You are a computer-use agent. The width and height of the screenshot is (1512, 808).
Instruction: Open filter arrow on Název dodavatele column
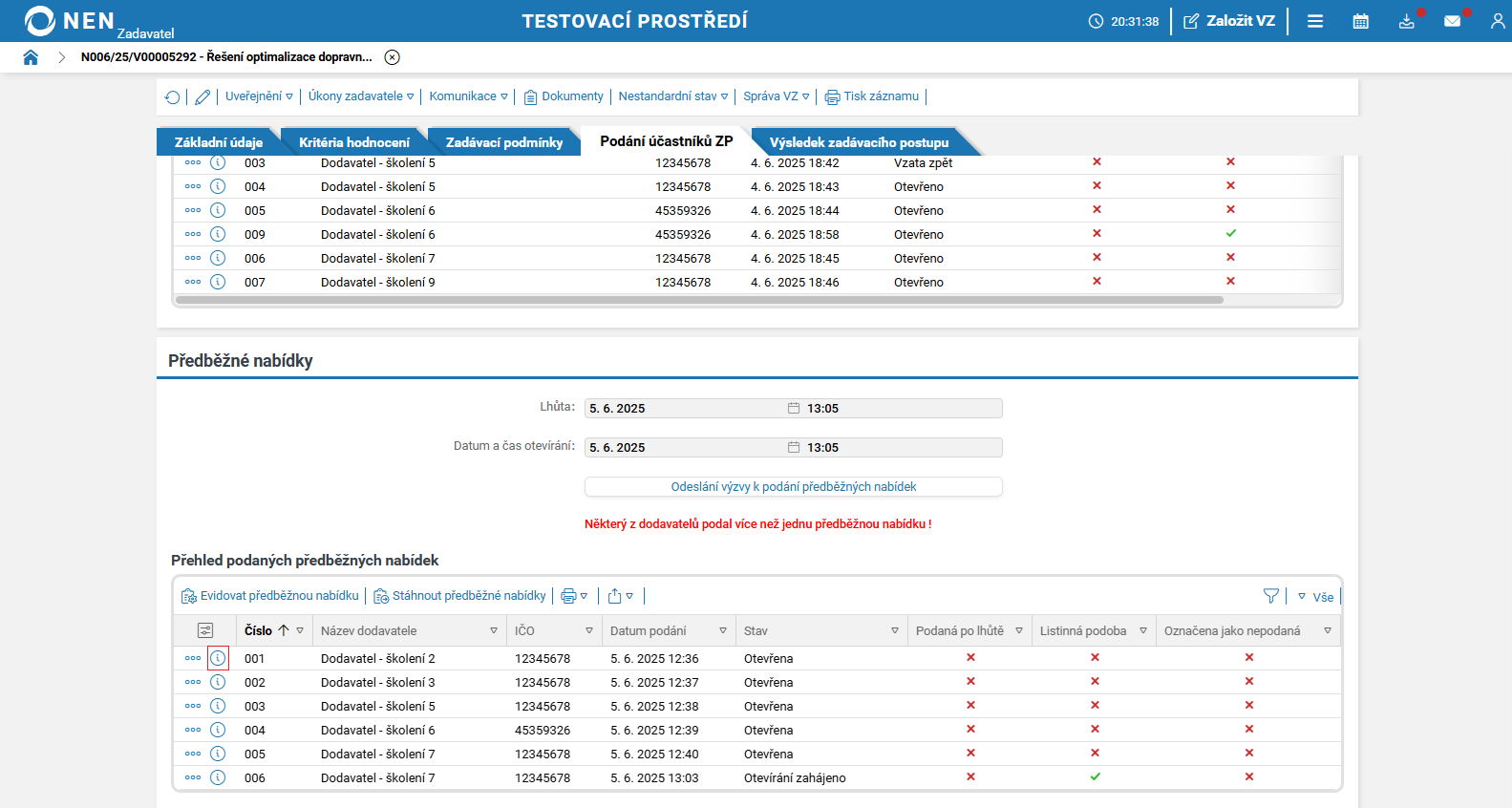point(494,630)
